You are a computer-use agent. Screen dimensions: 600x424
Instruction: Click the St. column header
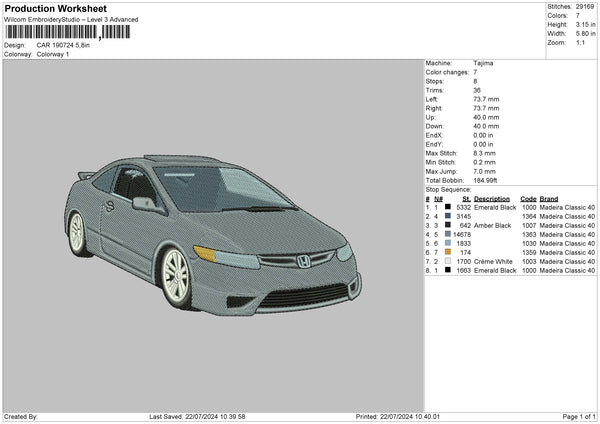(x=466, y=198)
